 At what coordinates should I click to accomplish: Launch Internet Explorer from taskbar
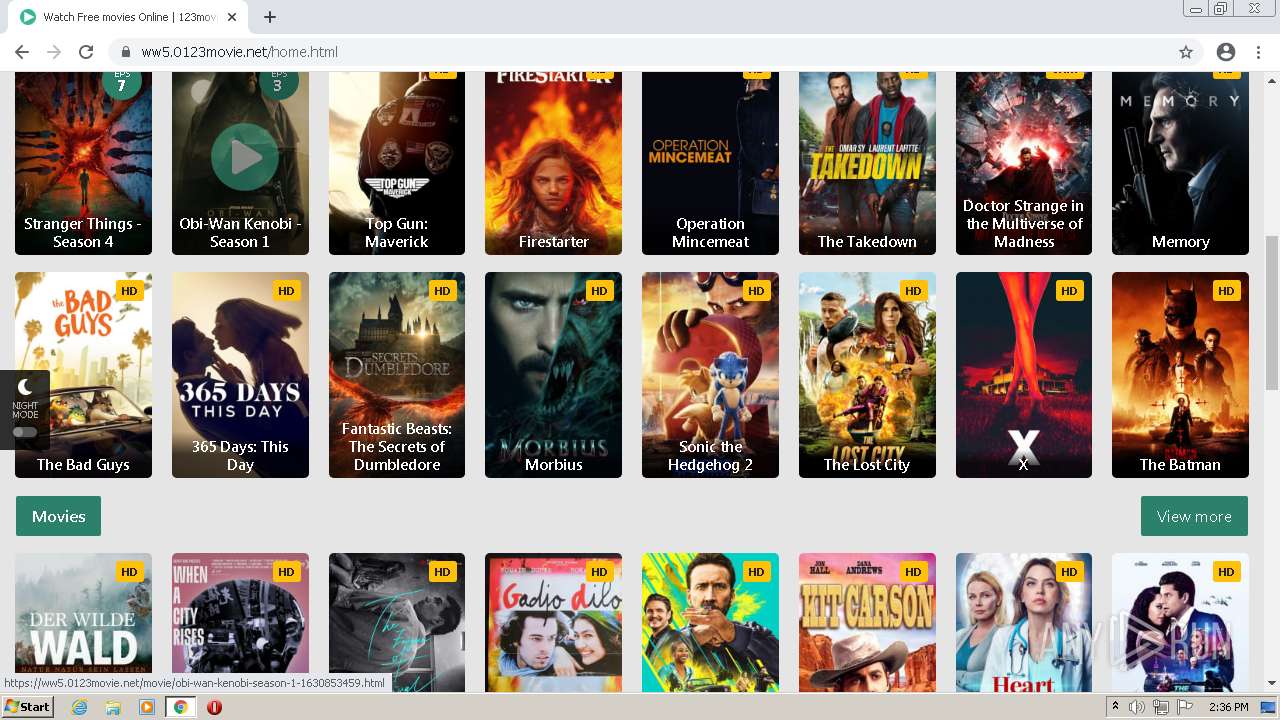coord(79,707)
